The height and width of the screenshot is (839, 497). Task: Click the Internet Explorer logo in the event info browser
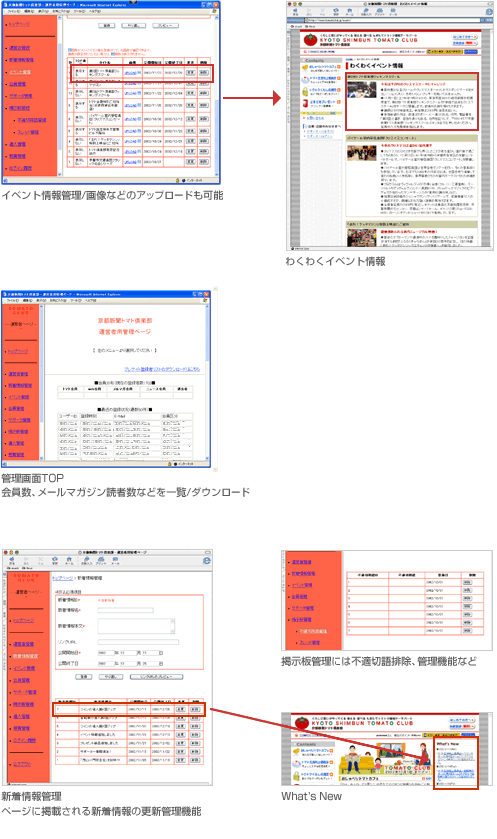coord(489,11)
